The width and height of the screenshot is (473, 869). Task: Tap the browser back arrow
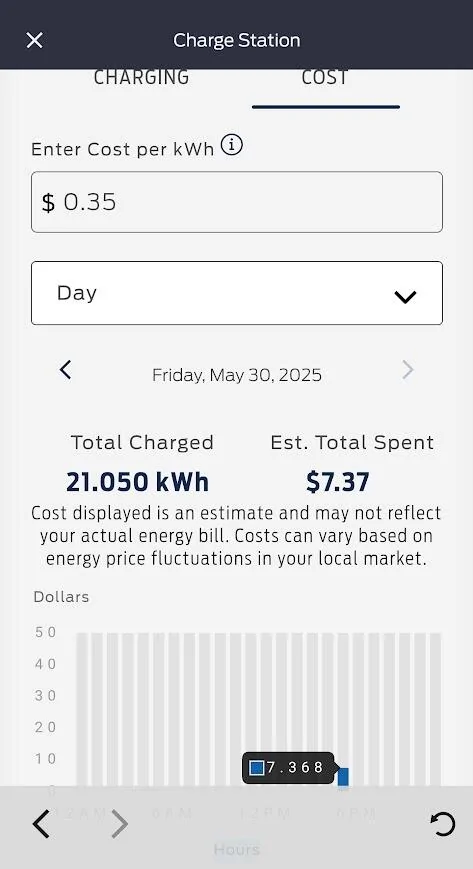click(41, 824)
